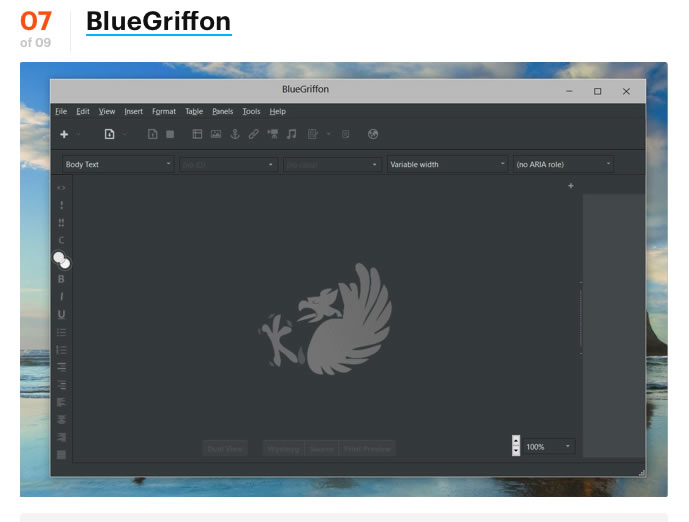
Task: Click the Dual View button
Action: pos(225,449)
